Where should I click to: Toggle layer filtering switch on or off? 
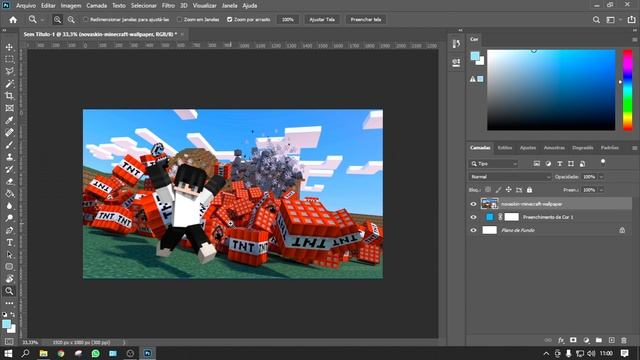[x=603, y=162]
